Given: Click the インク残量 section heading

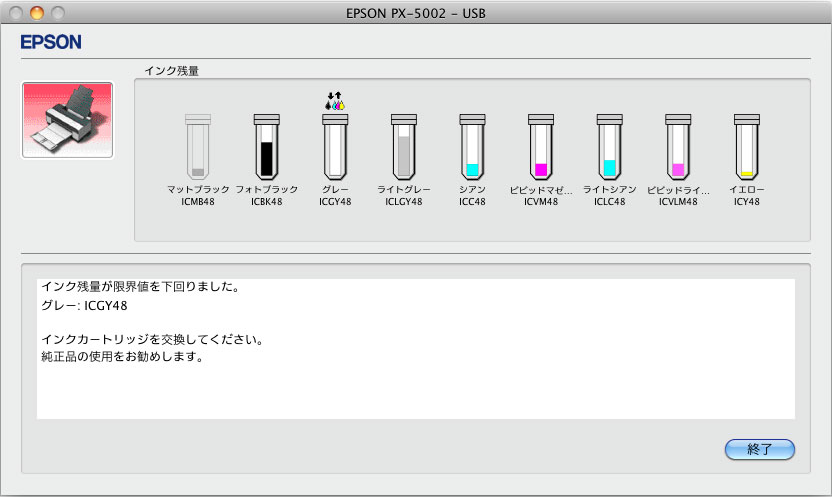Looking at the screenshot, I should tap(171, 71).
